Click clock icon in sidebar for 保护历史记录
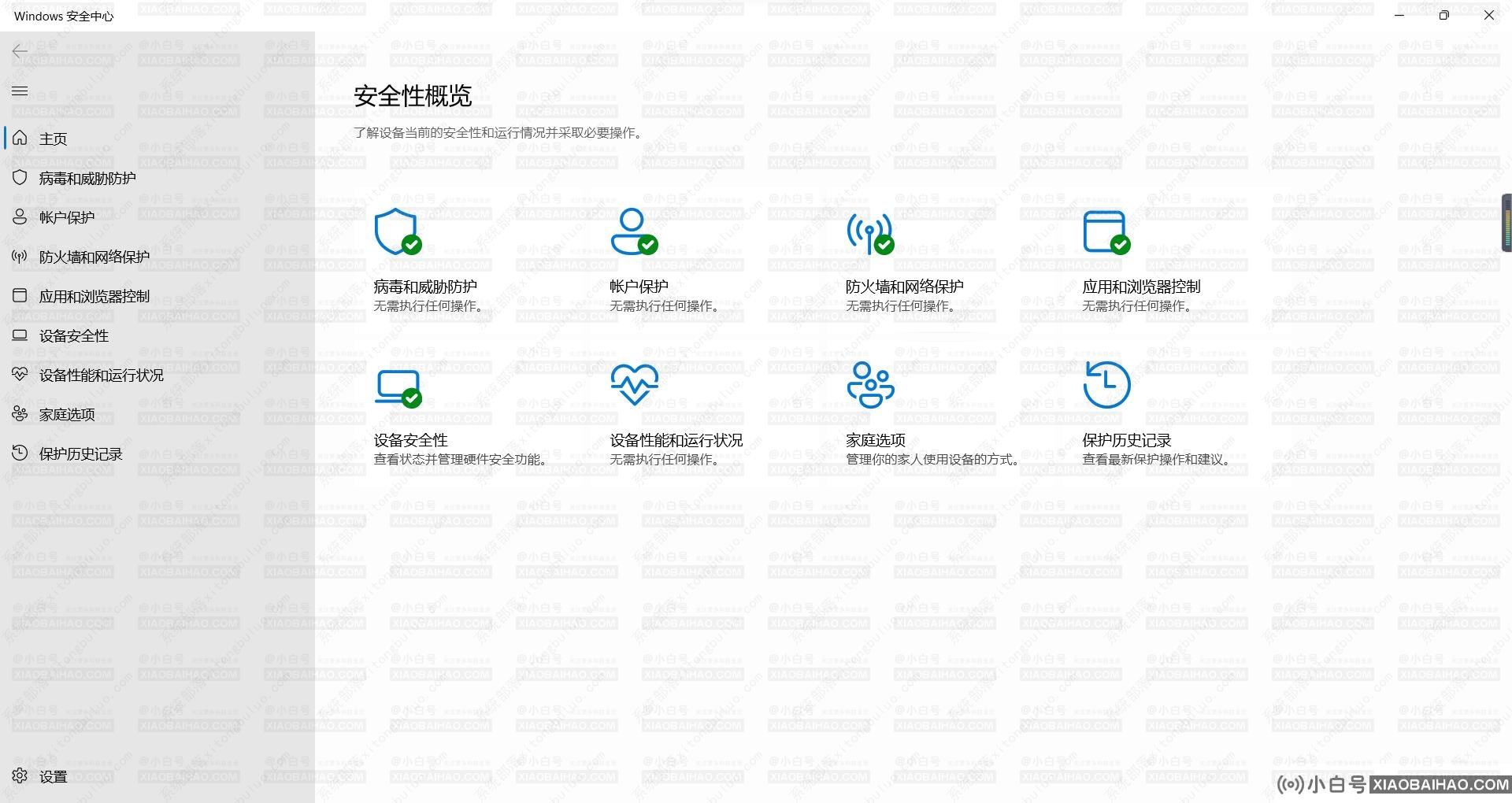The height and width of the screenshot is (803, 1512). [20, 453]
